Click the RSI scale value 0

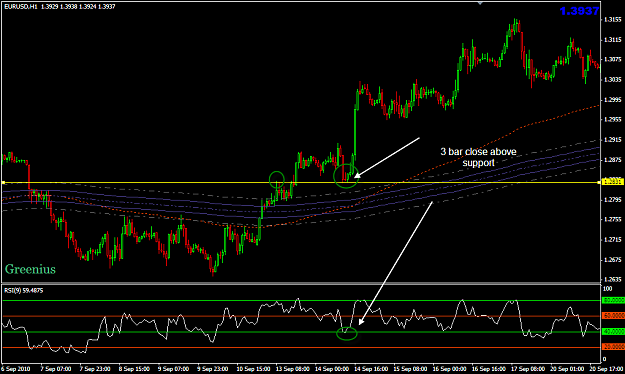(x=605, y=359)
